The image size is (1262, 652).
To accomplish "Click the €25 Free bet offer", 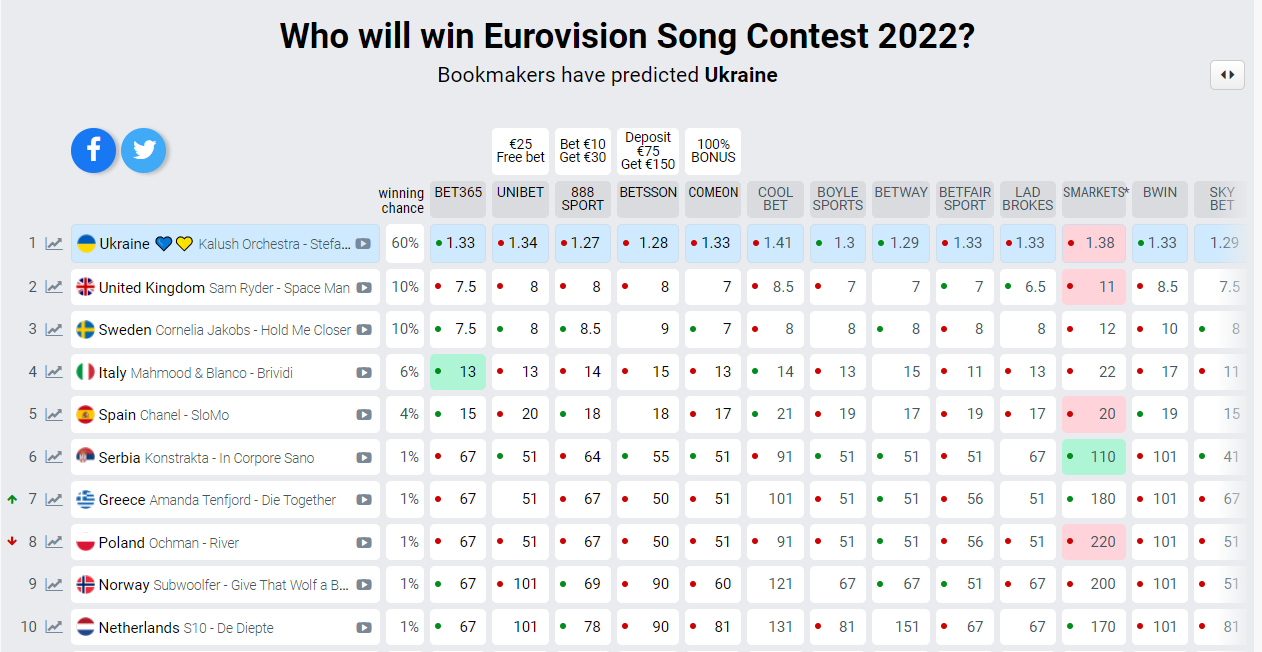I will point(520,151).
